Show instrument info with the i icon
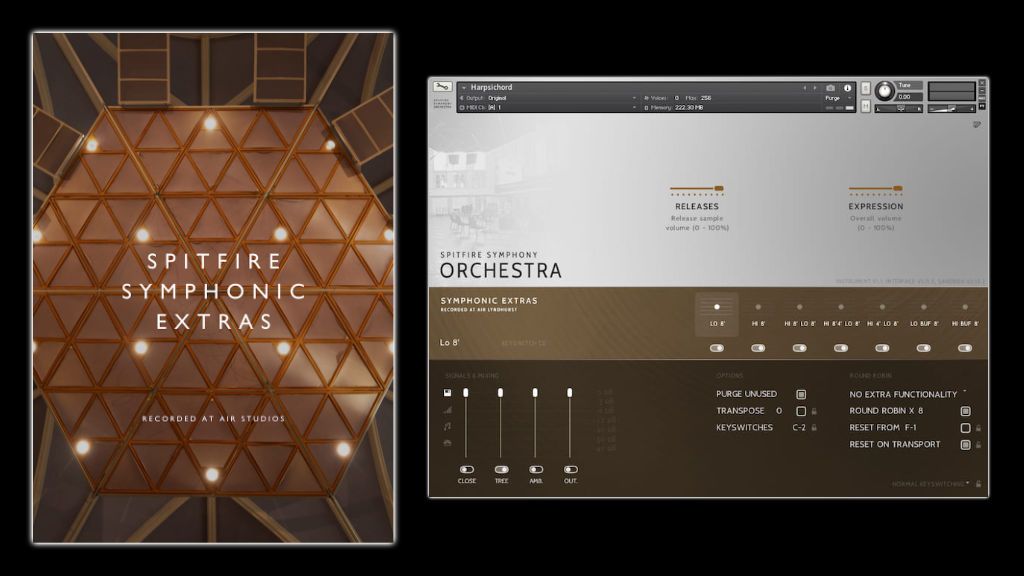The height and width of the screenshot is (576, 1024). (x=848, y=88)
